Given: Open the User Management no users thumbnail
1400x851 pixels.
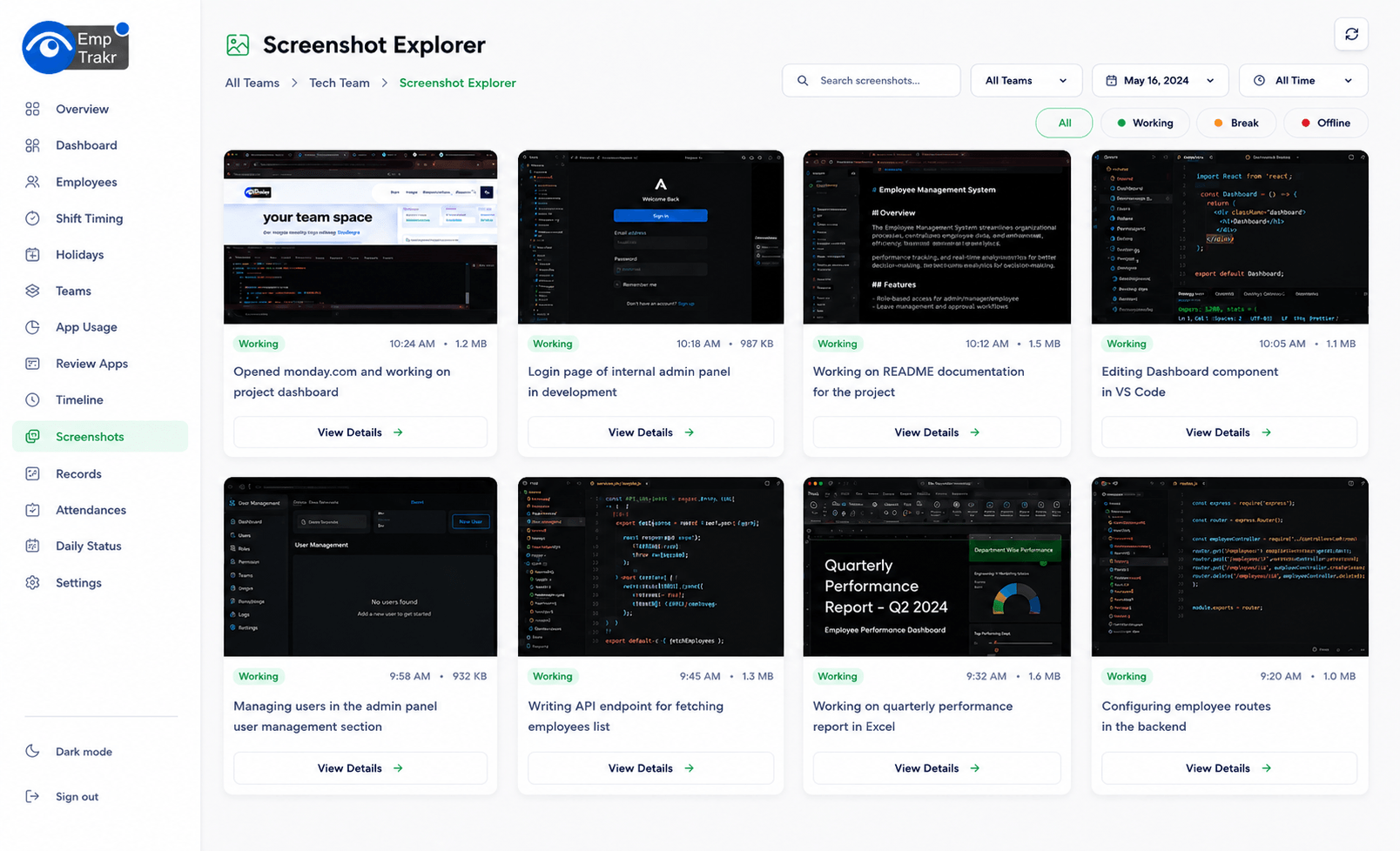Looking at the screenshot, I should point(360,566).
